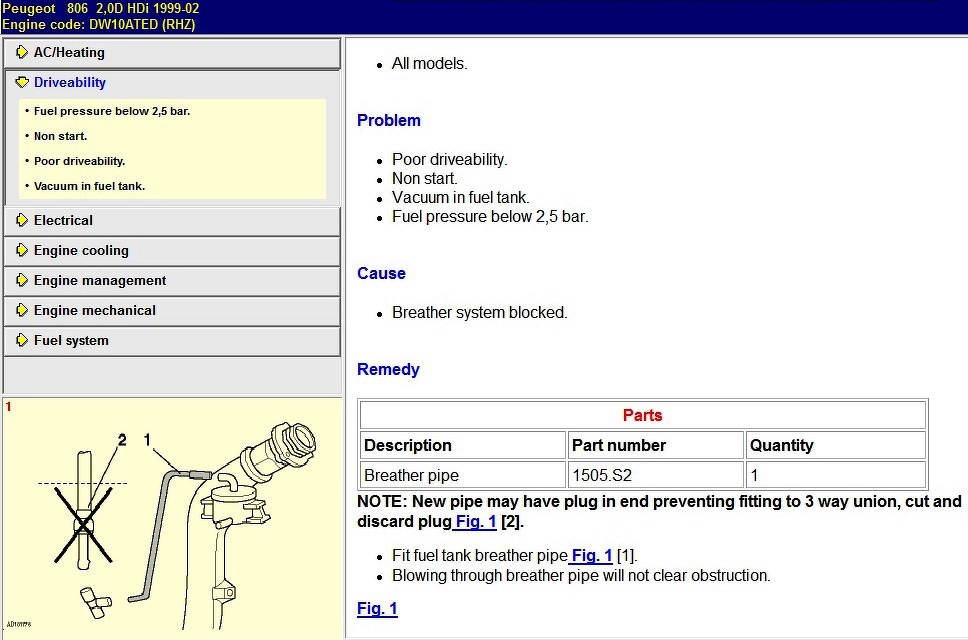Click the Parts table header
This screenshot has height=640, width=968.
coord(643,415)
